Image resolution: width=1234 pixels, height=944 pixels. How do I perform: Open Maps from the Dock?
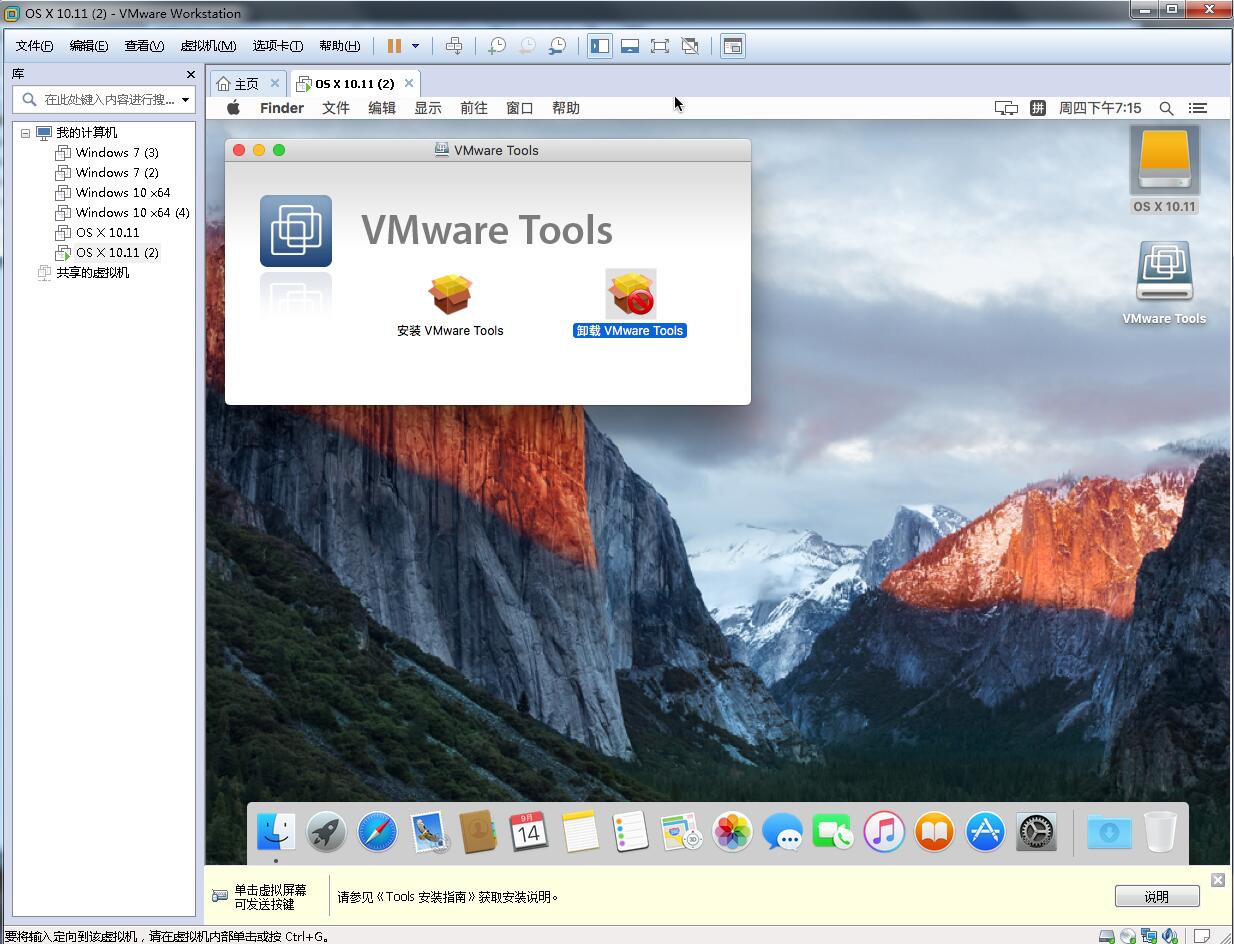pos(682,831)
